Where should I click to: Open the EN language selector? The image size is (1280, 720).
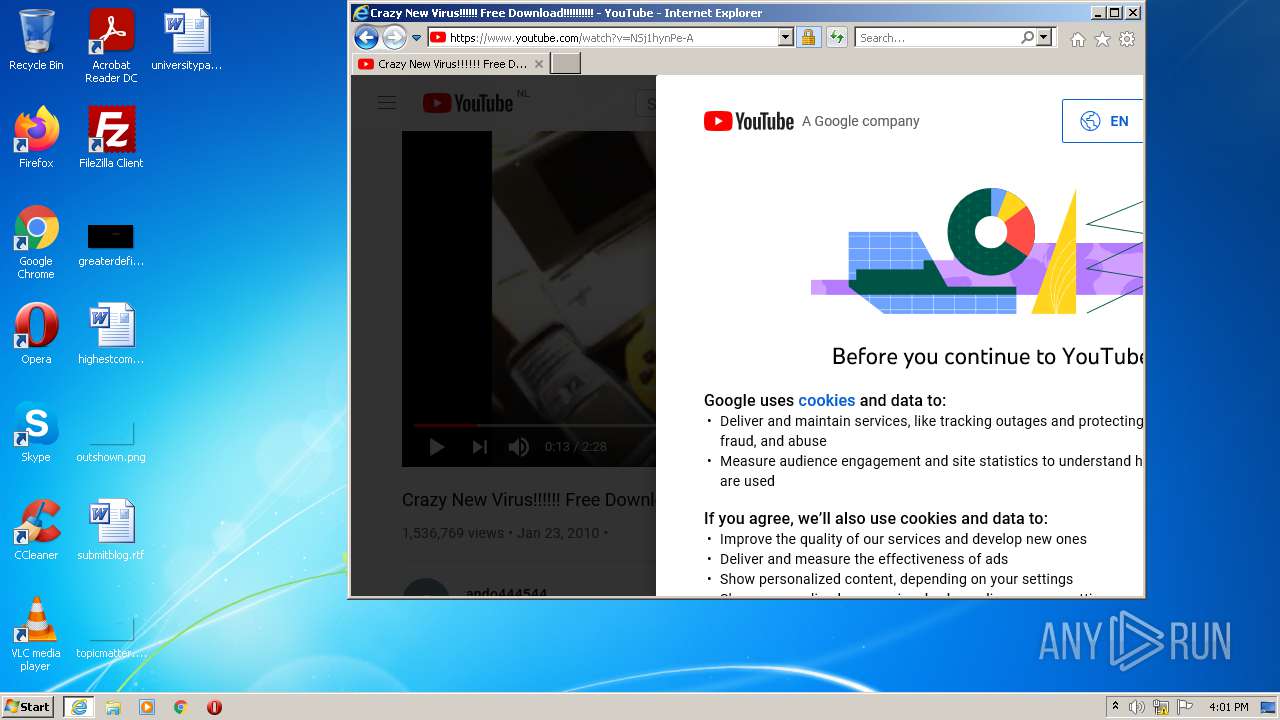[1104, 121]
